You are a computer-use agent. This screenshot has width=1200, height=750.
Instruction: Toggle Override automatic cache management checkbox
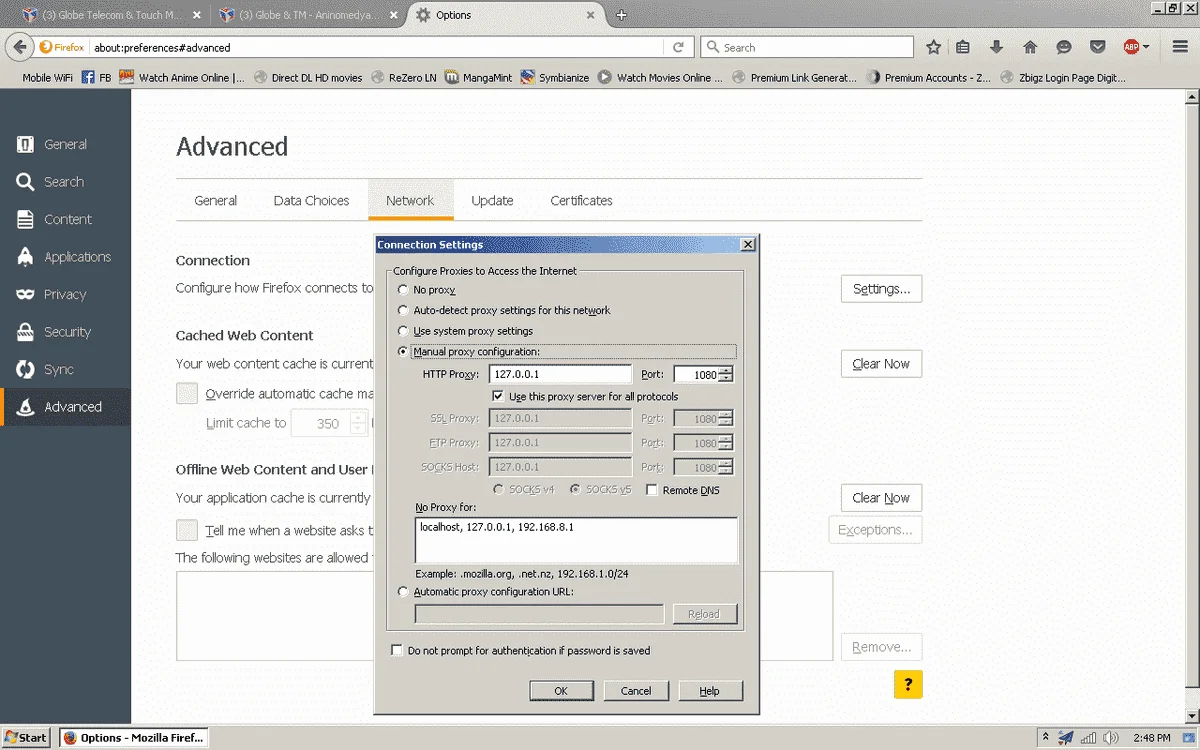click(187, 393)
